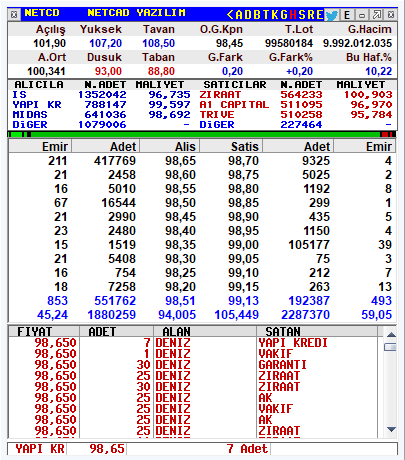The height and width of the screenshot is (460, 405).
Task: Click the E button in title bar
Action: point(347,15)
